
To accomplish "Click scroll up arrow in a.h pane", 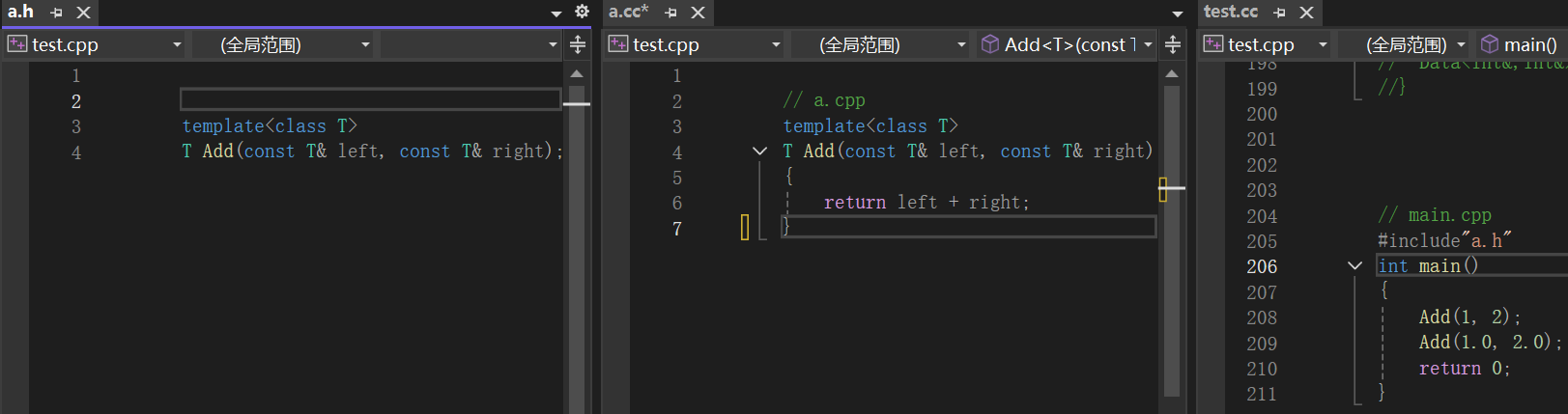I will pyautogui.click(x=577, y=73).
